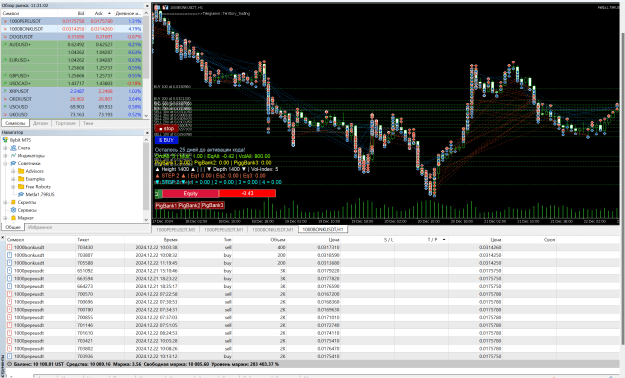The width and height of the screenshot is (625, 378).
Task: Click the balance status icon before Баланс
Action: [x=10, y=364]
